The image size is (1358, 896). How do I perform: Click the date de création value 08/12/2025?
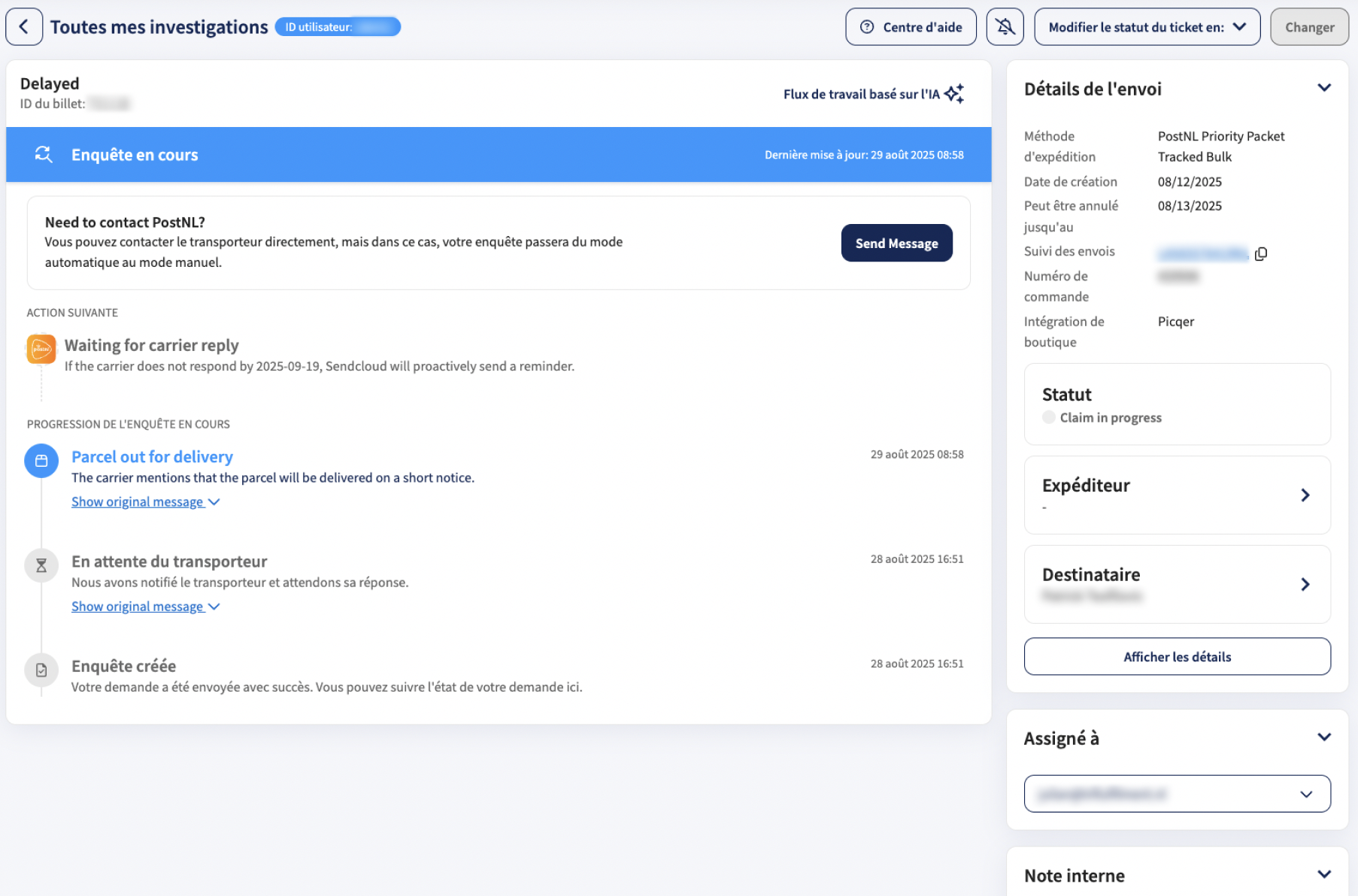click(1190, 182)
